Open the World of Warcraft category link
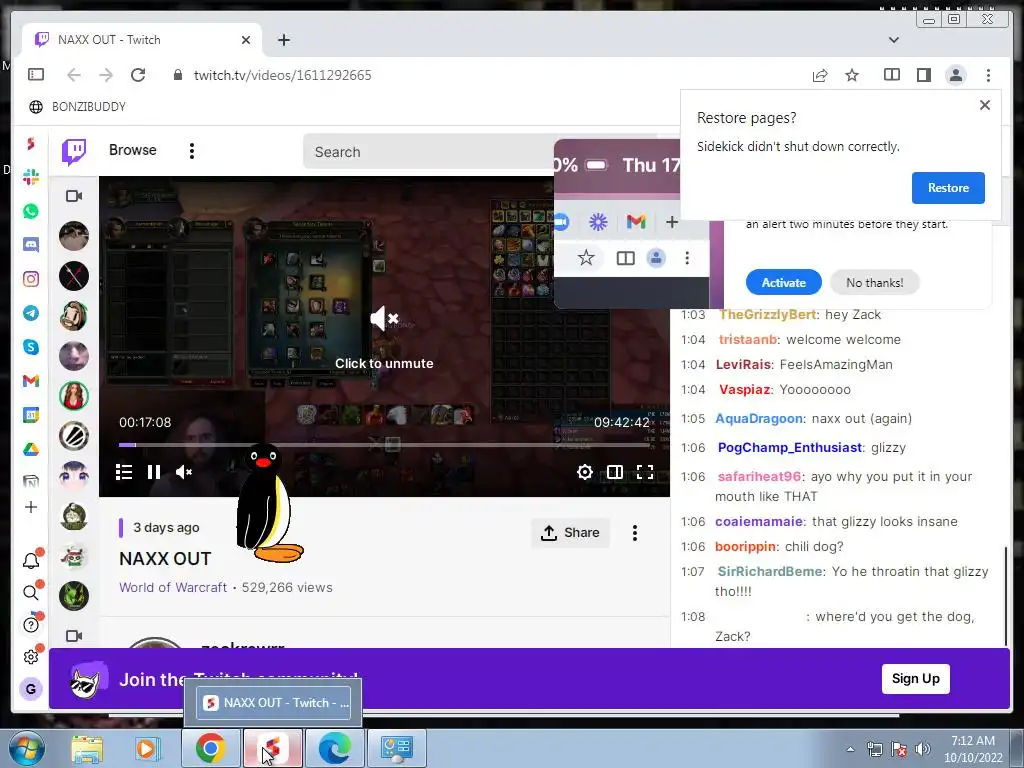Screen dimensions: 1024x768 tap(172, 587)
